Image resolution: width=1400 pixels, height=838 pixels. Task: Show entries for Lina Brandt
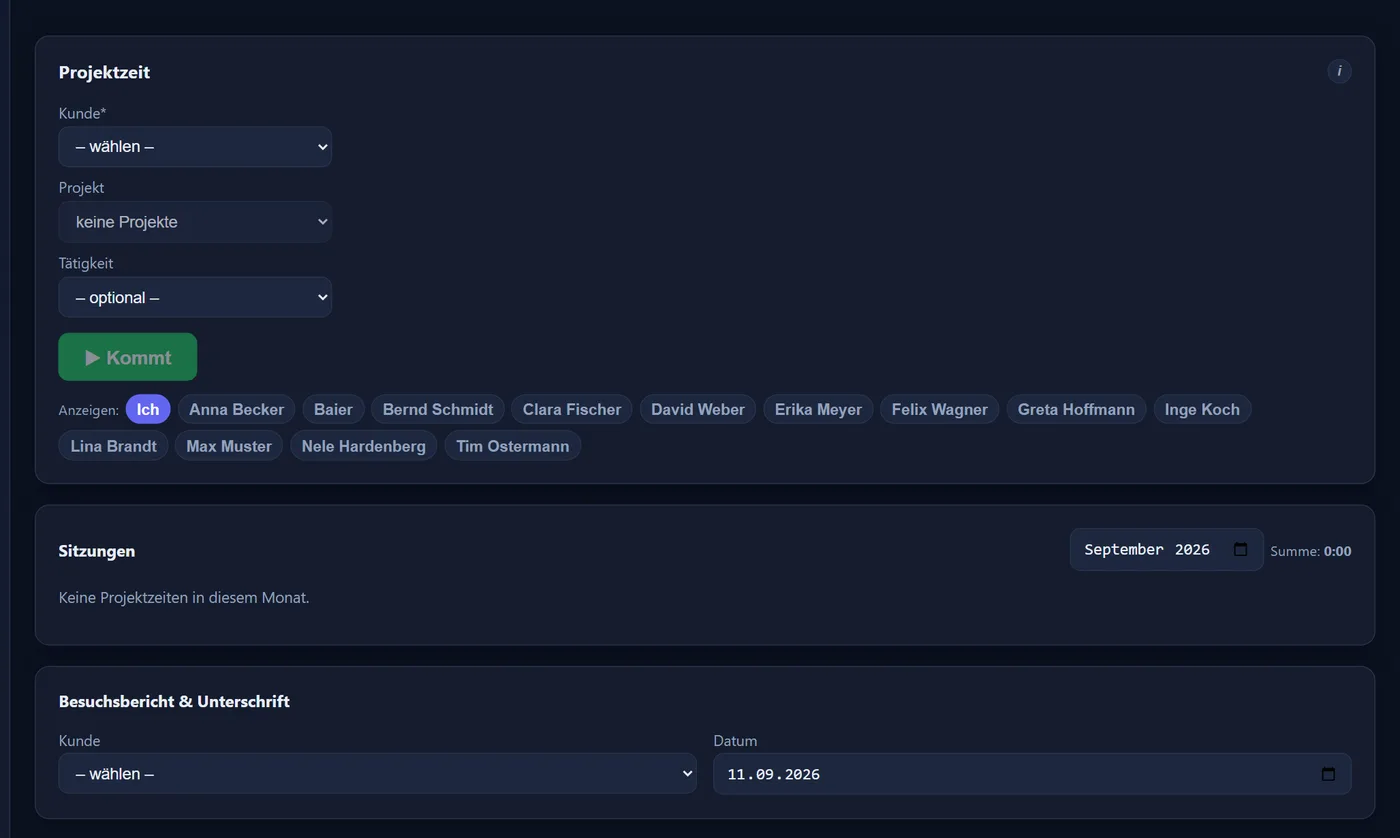click(x=114, y=446)
